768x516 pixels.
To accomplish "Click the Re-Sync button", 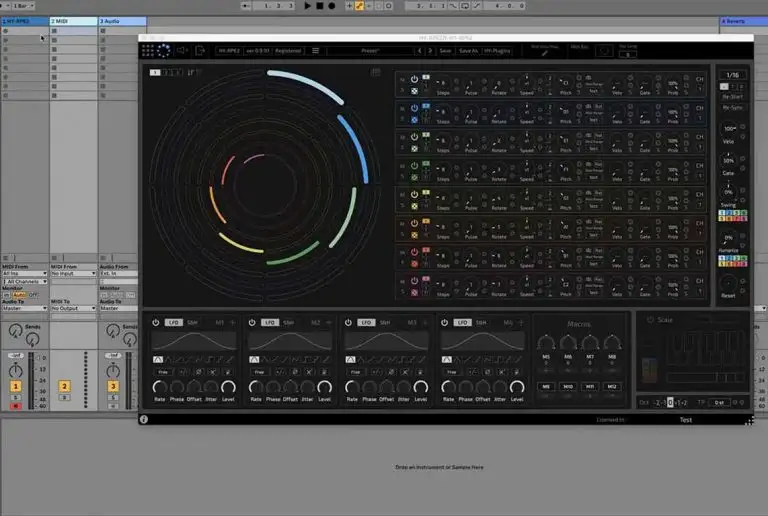I will 732,107.
